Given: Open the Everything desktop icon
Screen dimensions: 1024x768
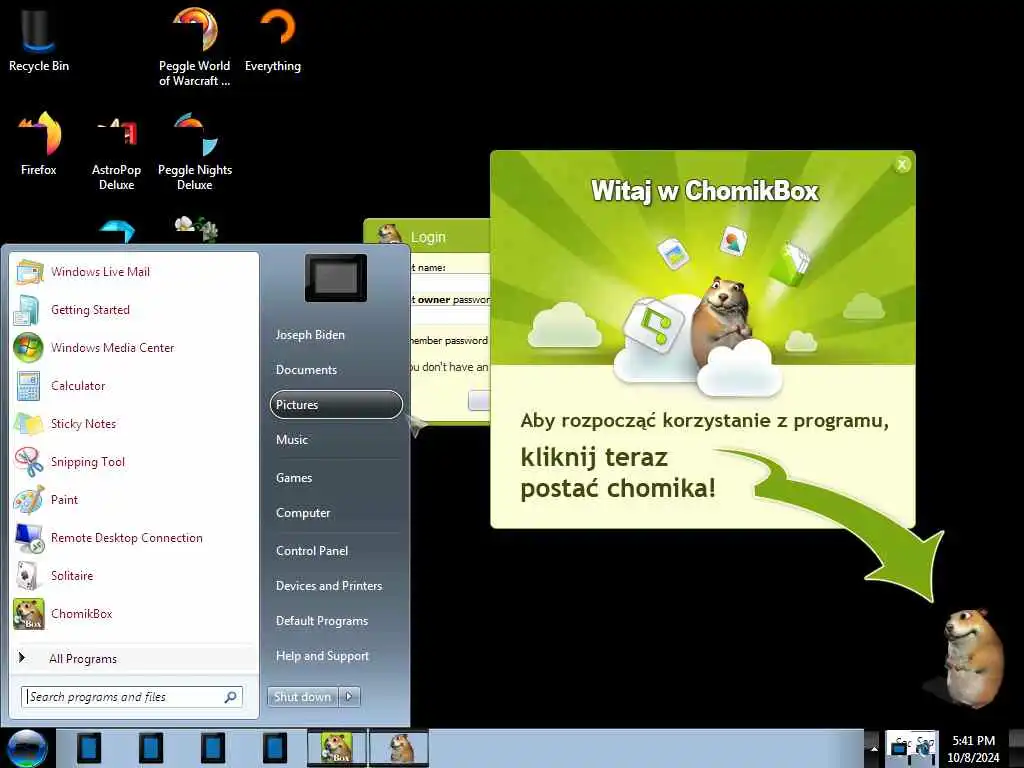Looking at the screenshot, I should [x=273, y=40].
